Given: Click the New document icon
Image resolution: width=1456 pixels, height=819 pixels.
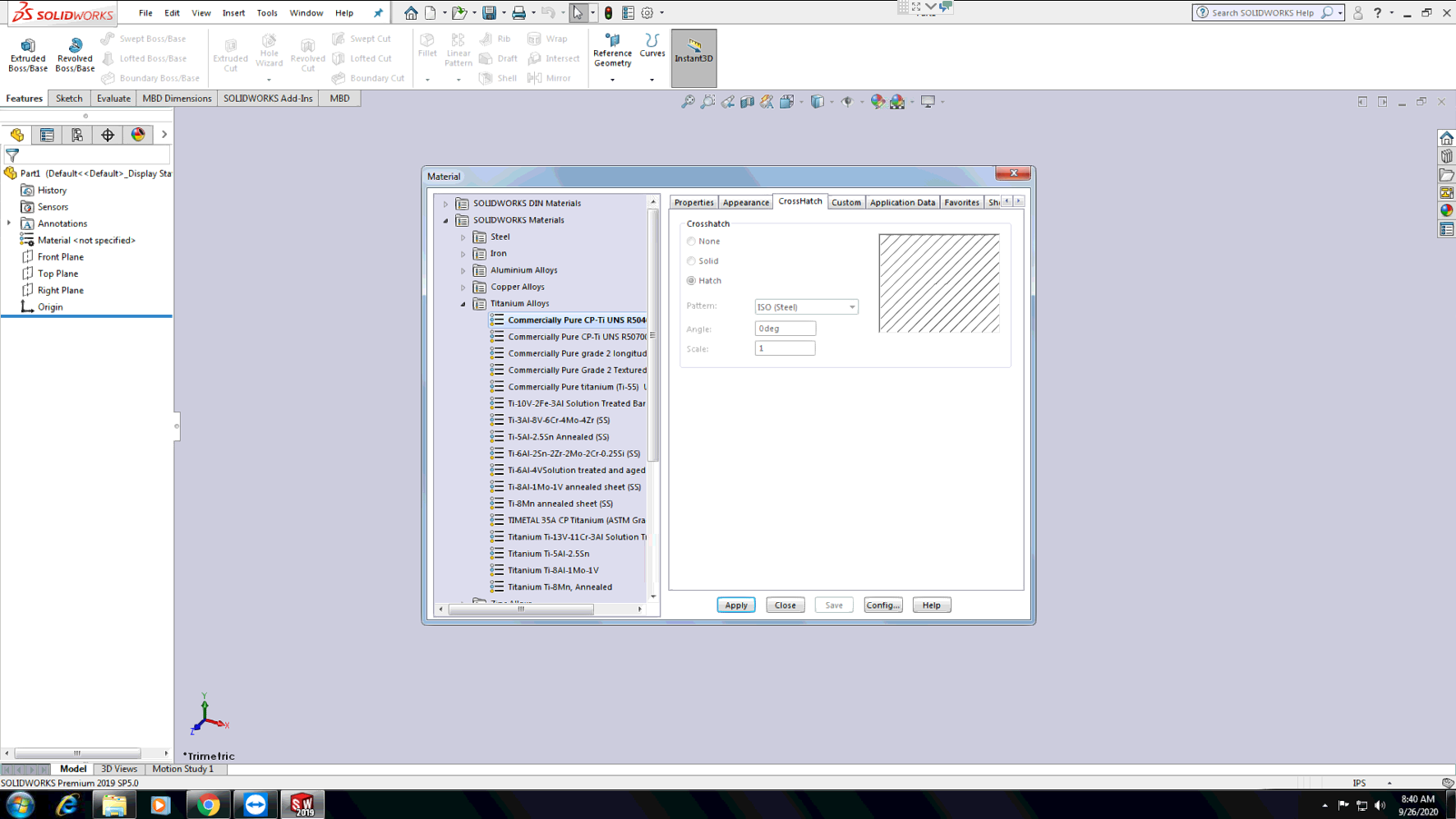Looking at the screenshot, I should click(431, 12).
